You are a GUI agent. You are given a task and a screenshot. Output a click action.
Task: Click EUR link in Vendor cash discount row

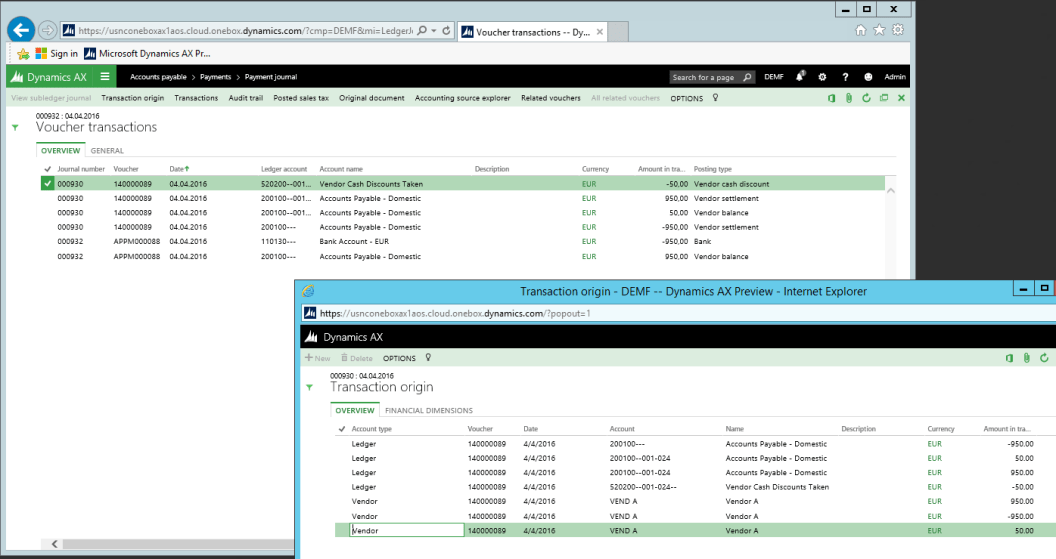(589, 184)
